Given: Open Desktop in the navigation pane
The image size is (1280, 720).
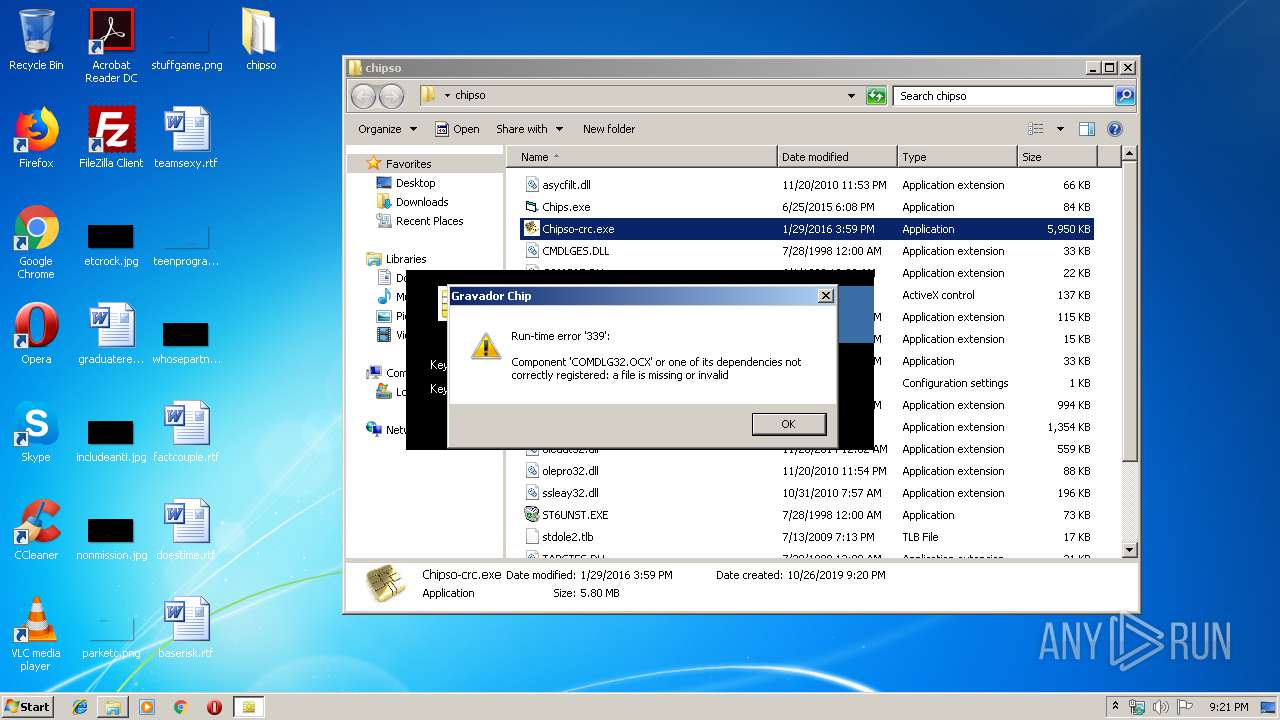Looking at the screenshot, I should 415,183.
